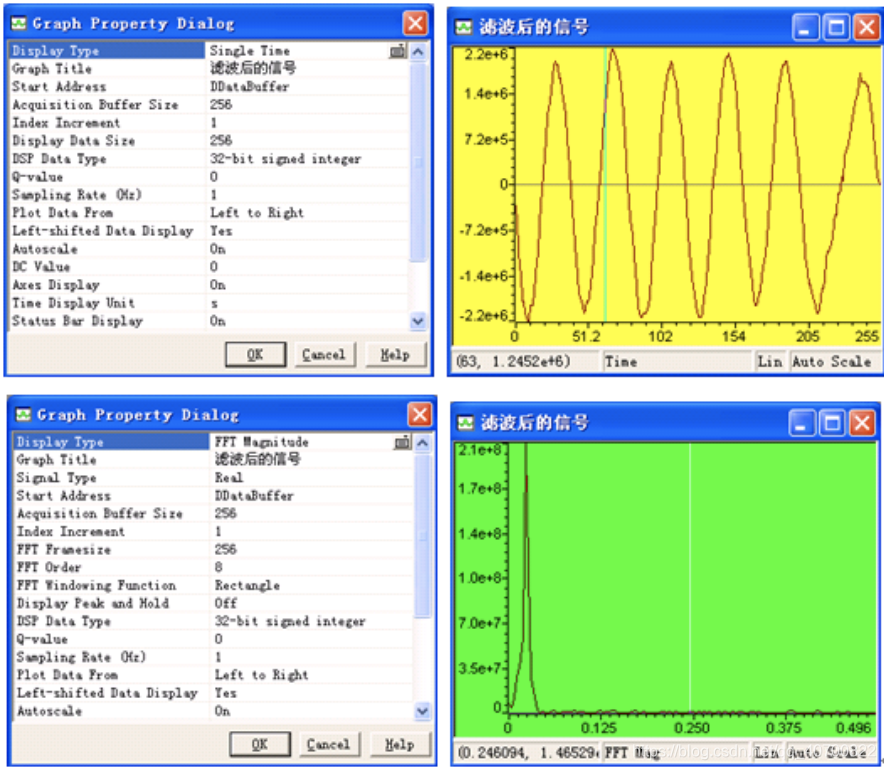Select Index Increment value in top dialog
Viewport: 886px width, 770px height.
pos(214,123)
